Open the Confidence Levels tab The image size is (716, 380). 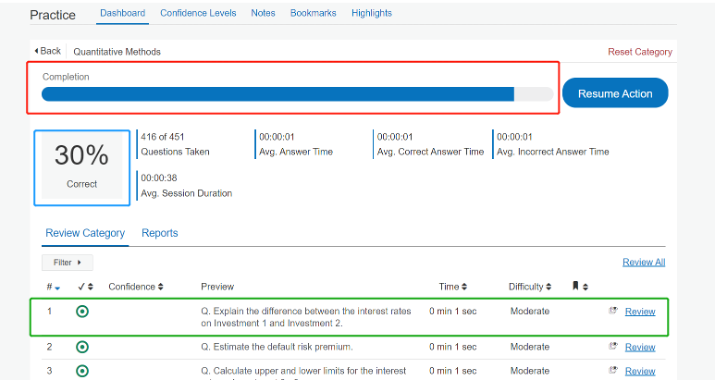[198, 13]
